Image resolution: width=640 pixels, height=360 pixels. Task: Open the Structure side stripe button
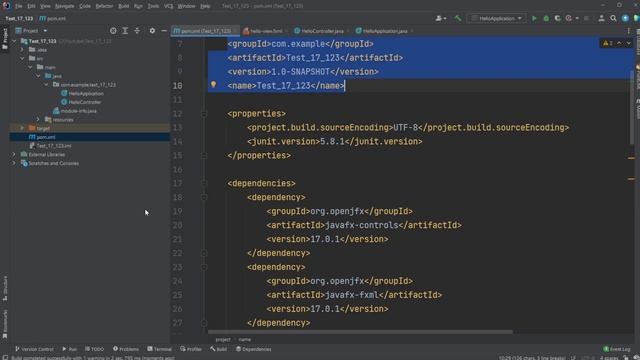pos(5,288)
